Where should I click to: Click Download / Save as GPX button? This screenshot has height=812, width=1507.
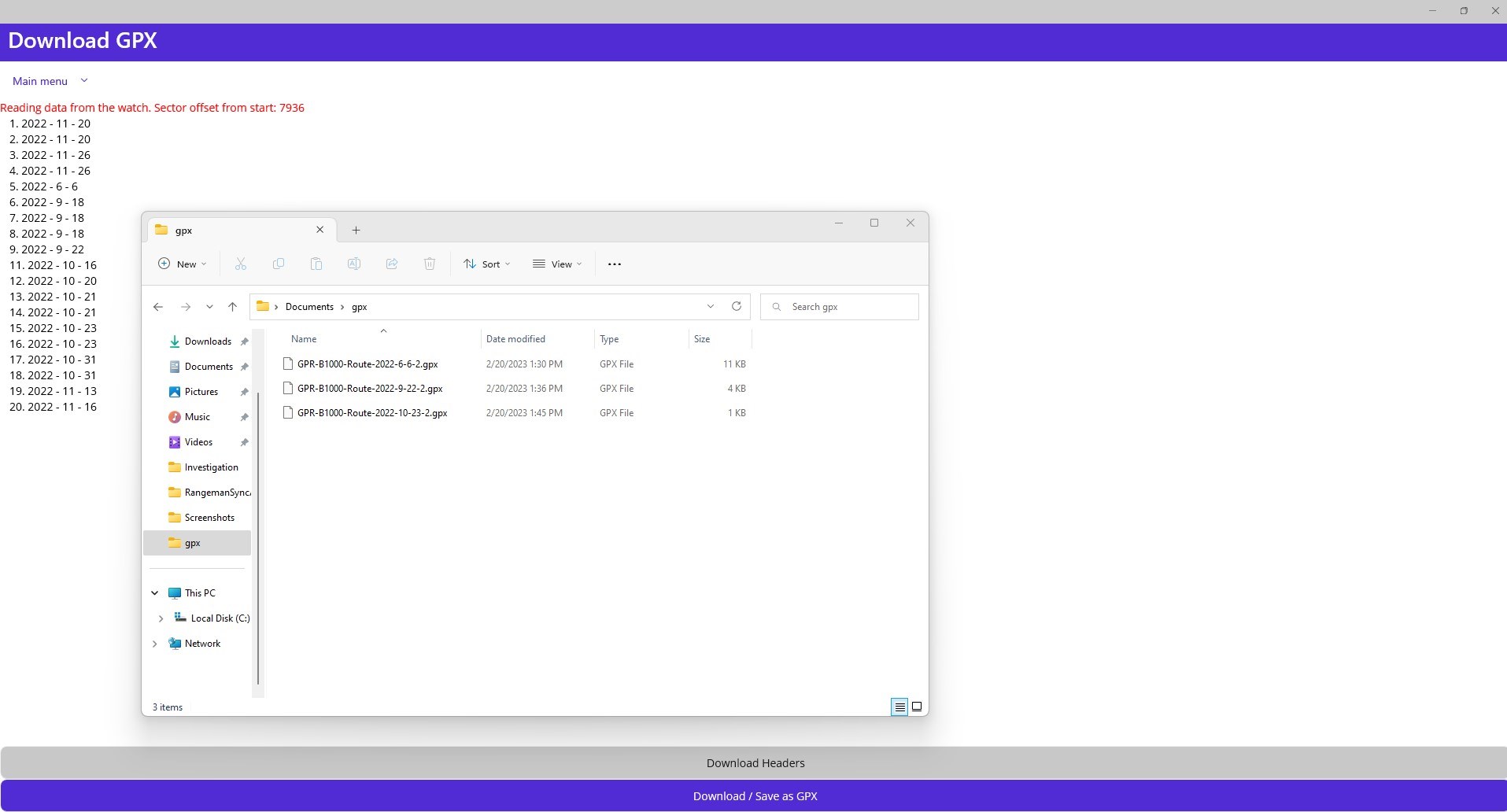(x=754, y=796)
